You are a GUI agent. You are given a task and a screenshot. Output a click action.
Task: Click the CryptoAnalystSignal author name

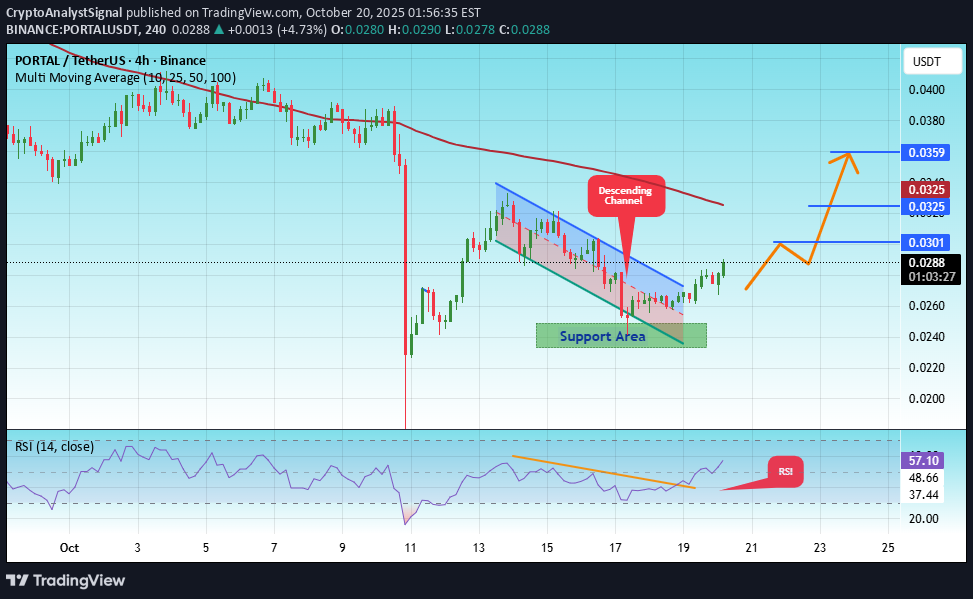click(x=64, y=12)
